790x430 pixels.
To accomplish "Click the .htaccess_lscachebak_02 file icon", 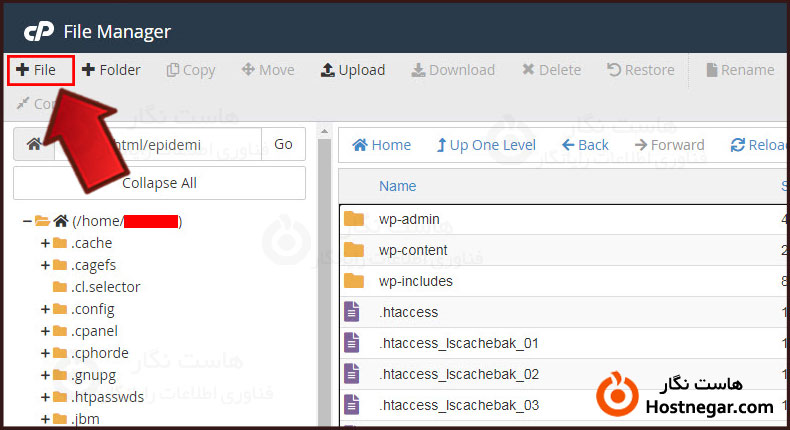I will click(352, 374).
